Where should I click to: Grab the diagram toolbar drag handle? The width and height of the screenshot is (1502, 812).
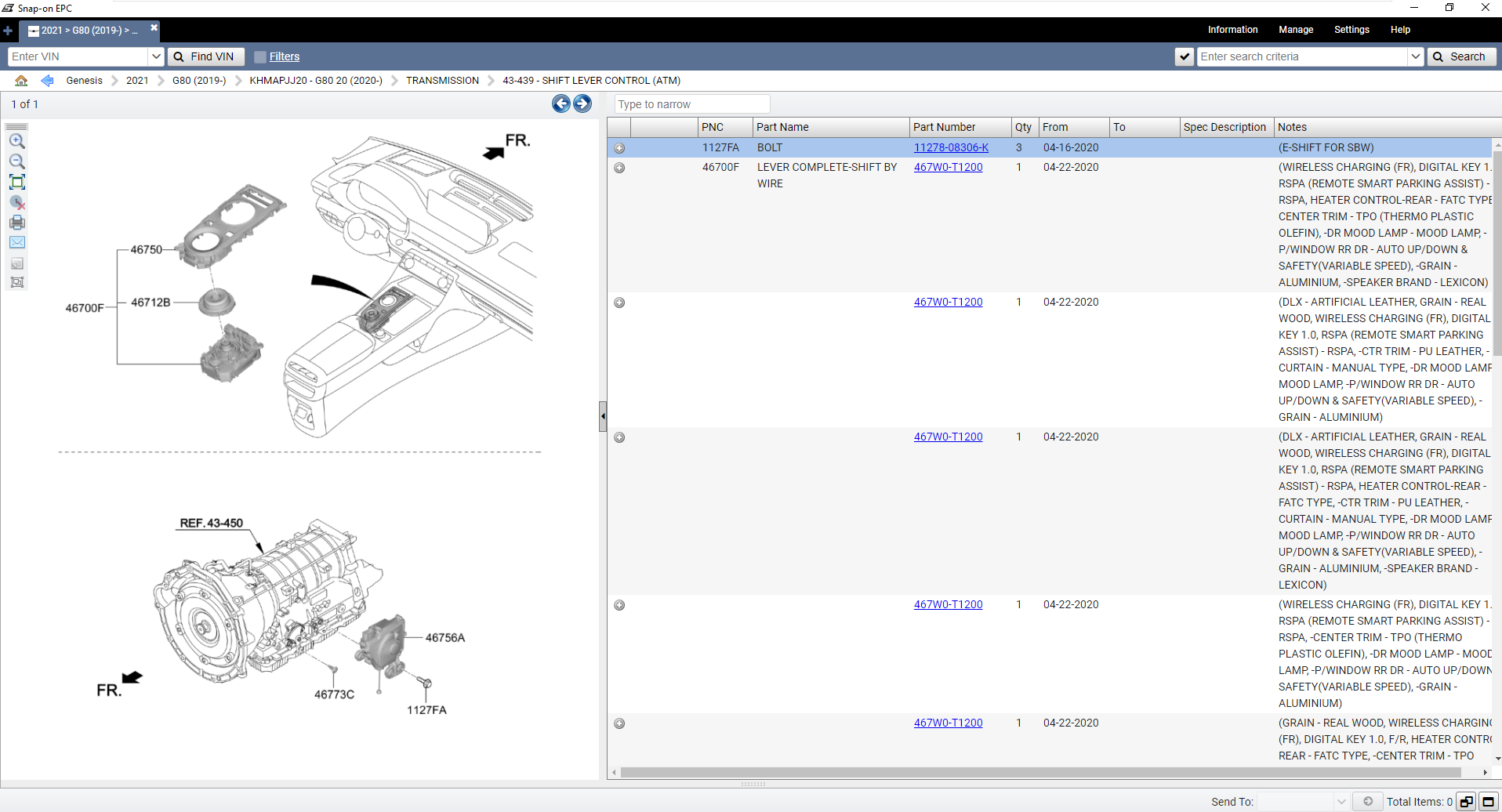click(x=16, y=126)
